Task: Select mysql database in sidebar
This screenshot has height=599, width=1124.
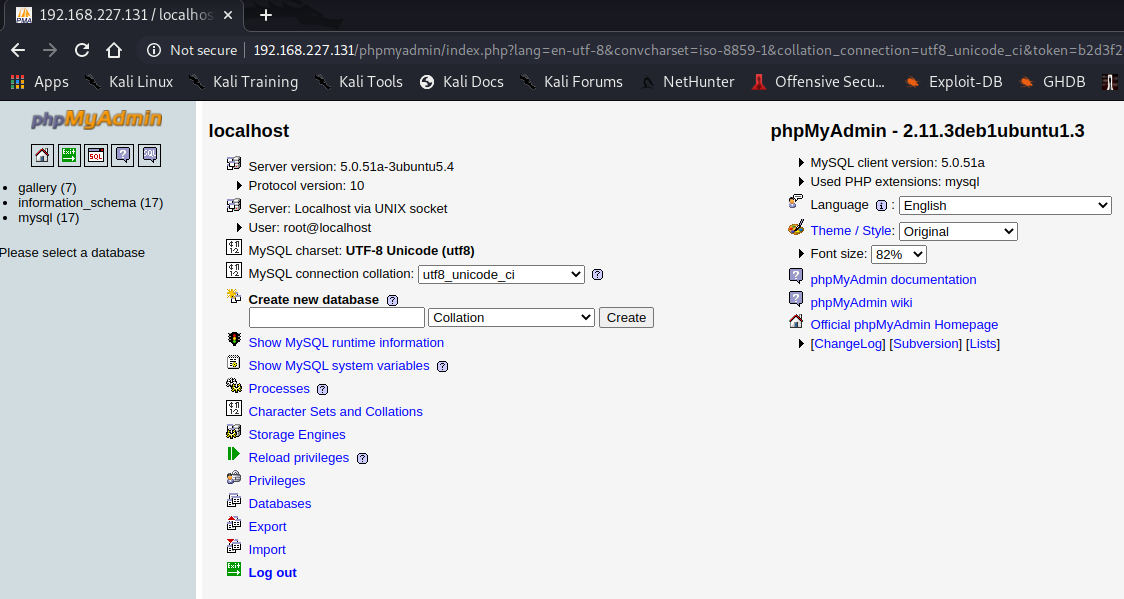Action: (48, 217)
